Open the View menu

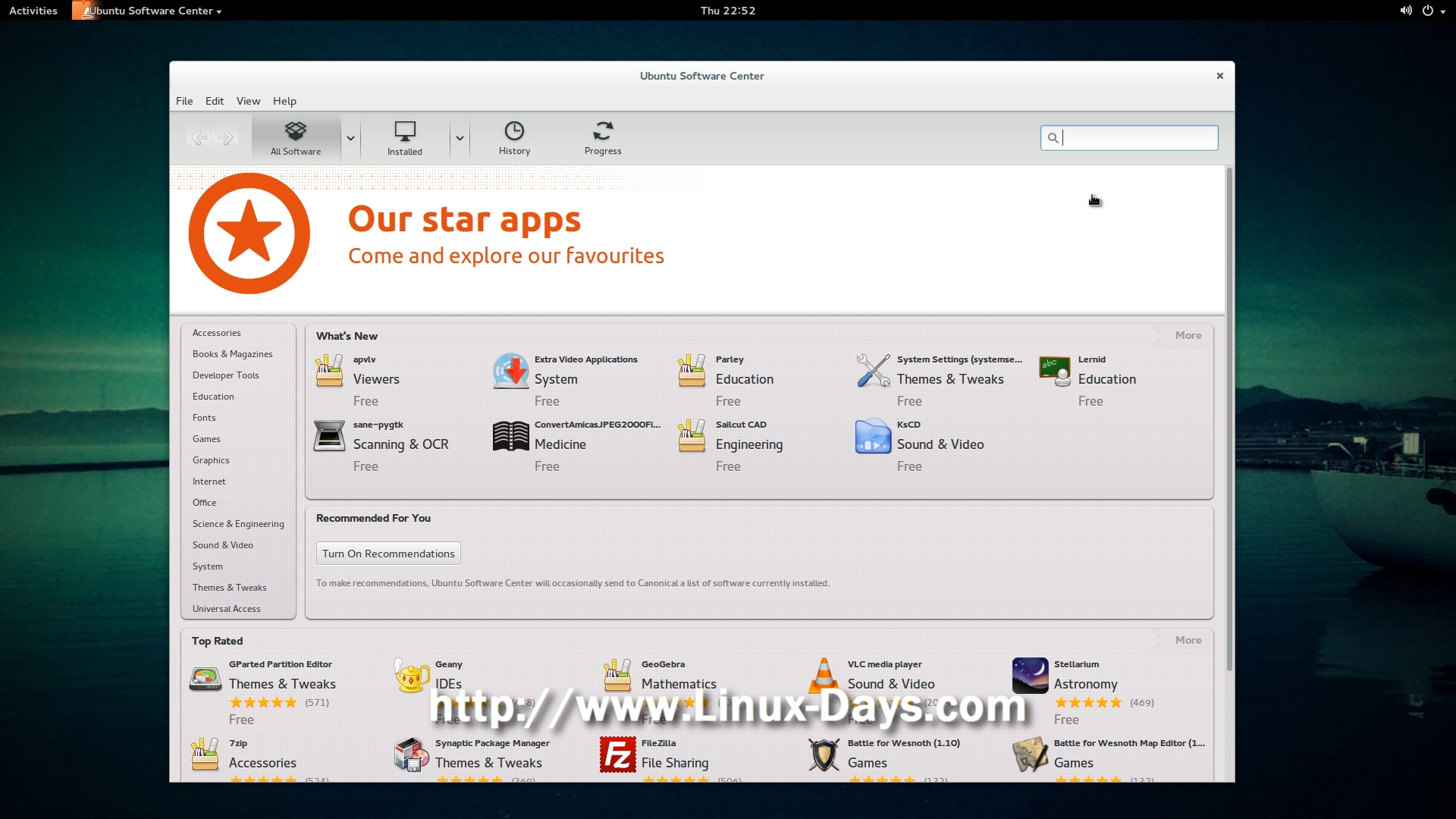[248, 101]
